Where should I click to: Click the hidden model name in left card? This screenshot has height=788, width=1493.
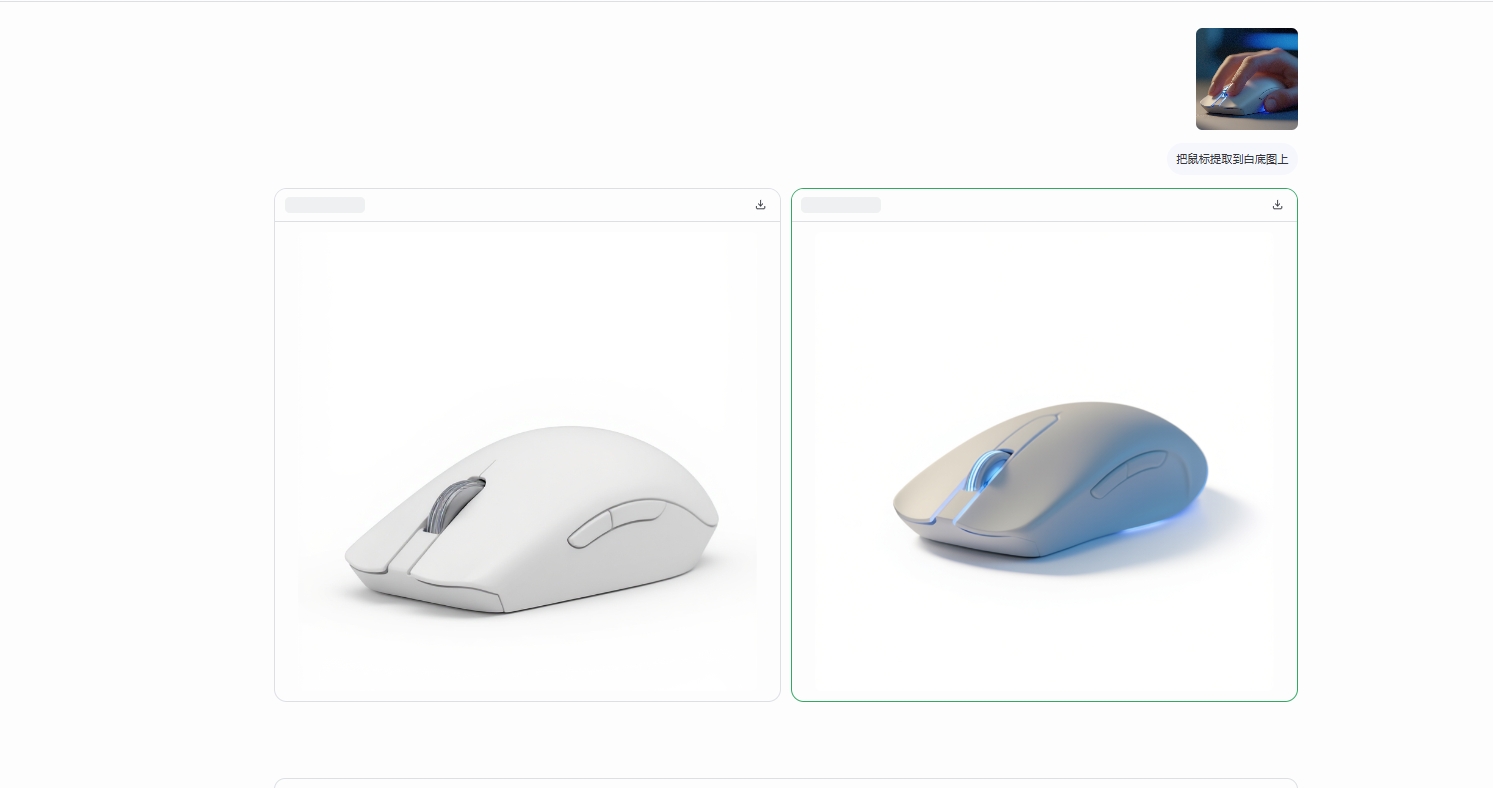click(325, 205)
